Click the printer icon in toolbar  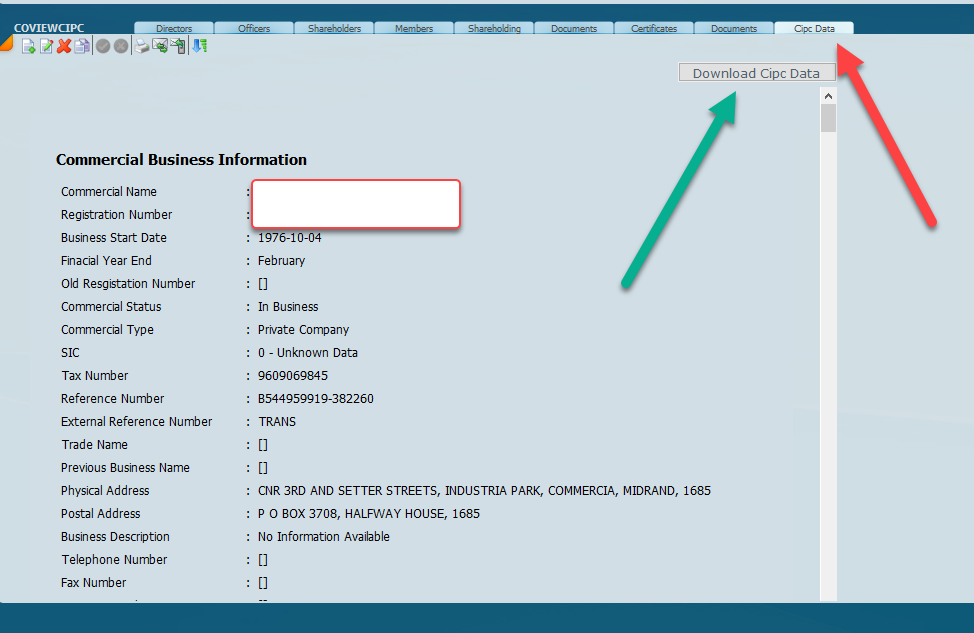point(142,47)
